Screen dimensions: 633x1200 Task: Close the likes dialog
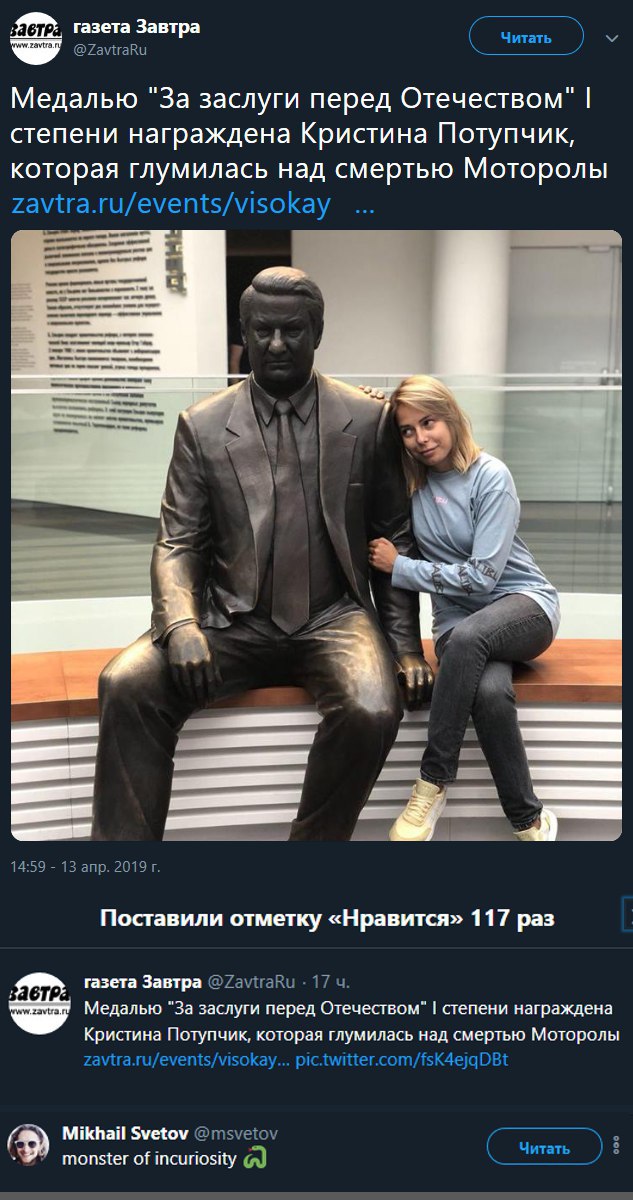627,915
